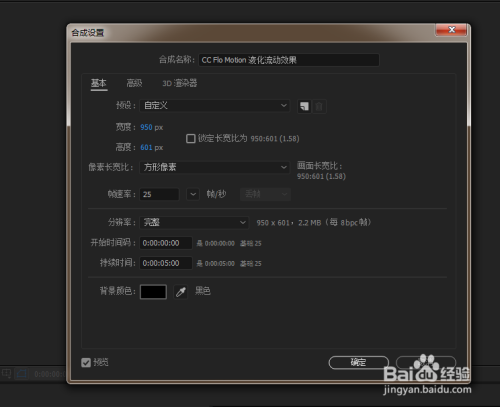The image size is (500, 407).
Task: Click the frame rate 25 field
Action: (159, 194)
